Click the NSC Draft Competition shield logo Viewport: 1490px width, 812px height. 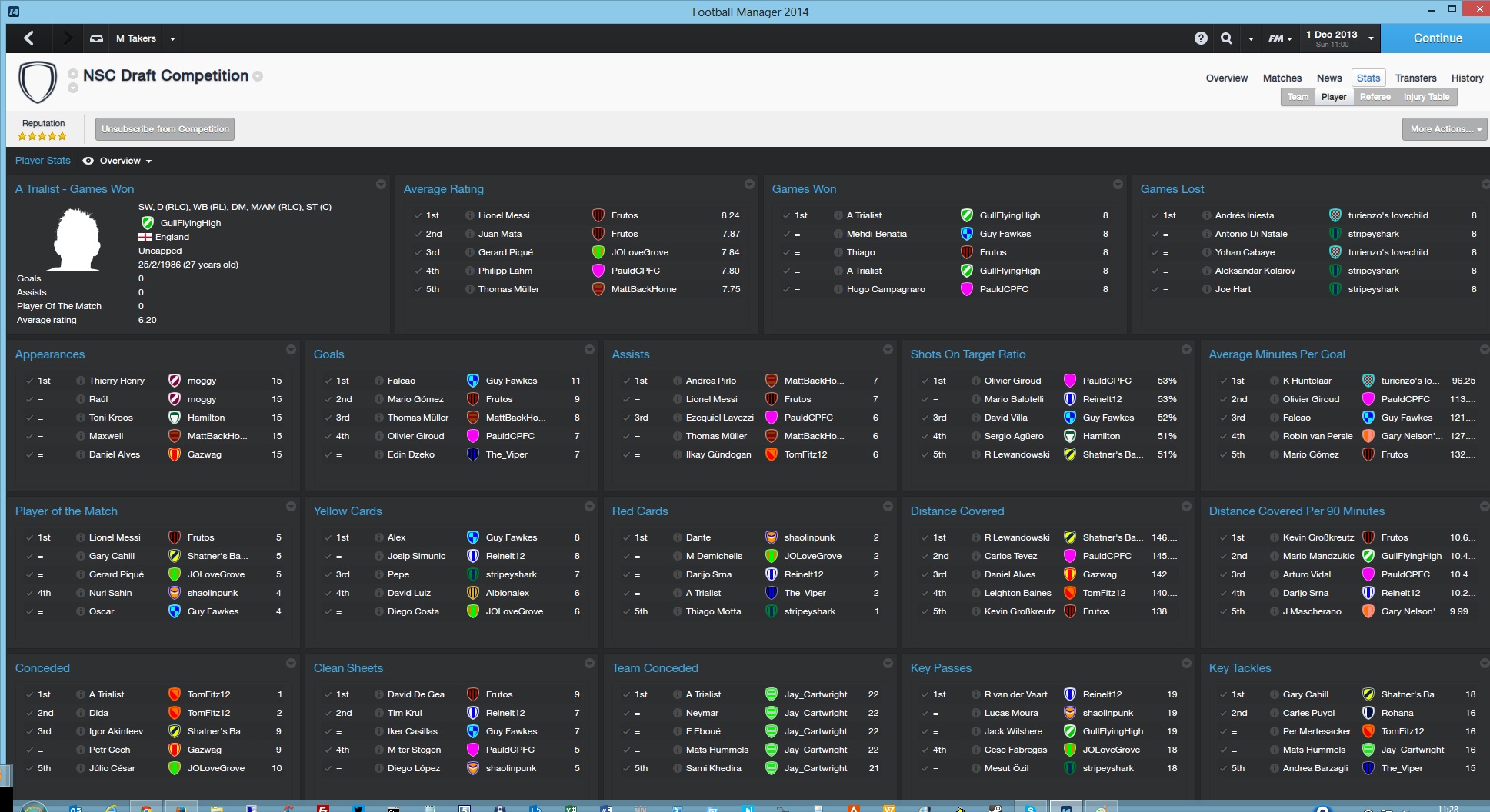coord(38,82)
